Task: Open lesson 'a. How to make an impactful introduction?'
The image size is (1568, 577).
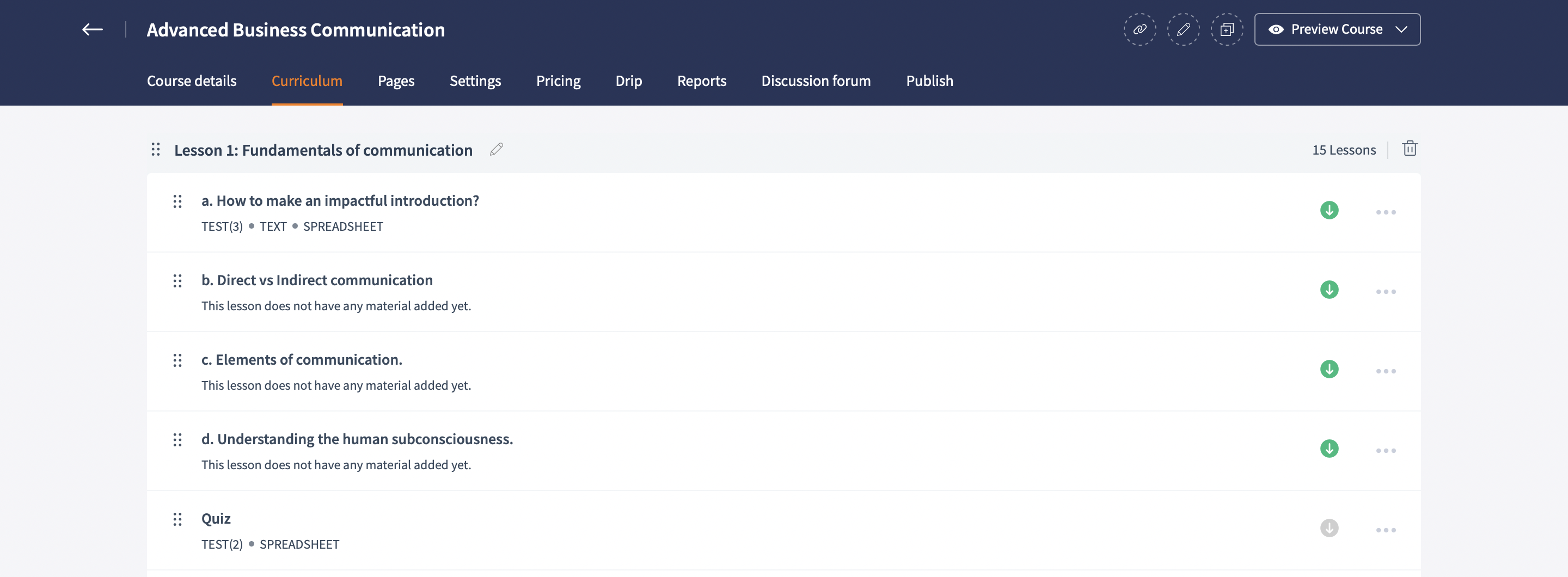Action: click(x=340, y=200)
